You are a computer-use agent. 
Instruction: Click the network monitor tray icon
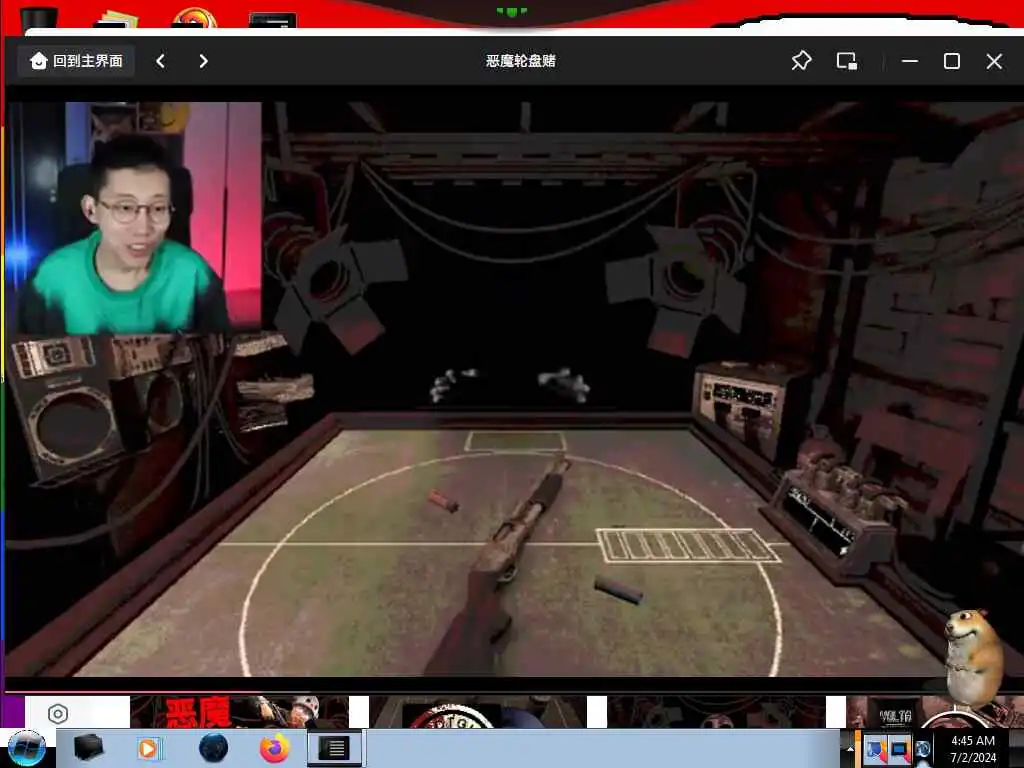(x=899, y=750)
